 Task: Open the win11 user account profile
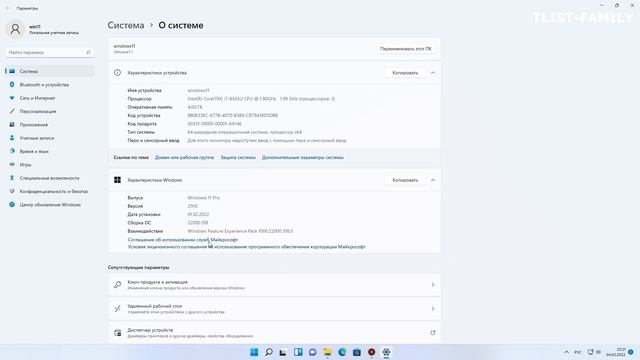43,29
